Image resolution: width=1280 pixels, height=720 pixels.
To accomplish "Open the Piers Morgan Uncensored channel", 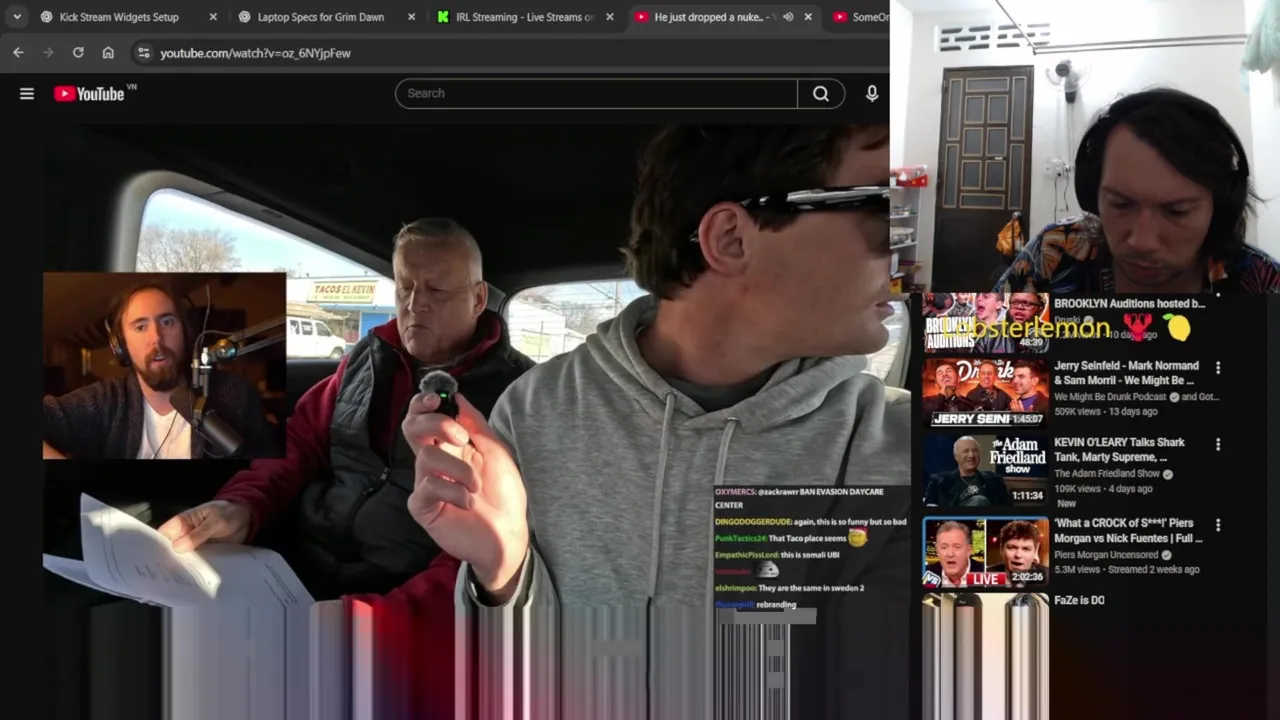I will pyautogui.click(x=1106, y=554).
